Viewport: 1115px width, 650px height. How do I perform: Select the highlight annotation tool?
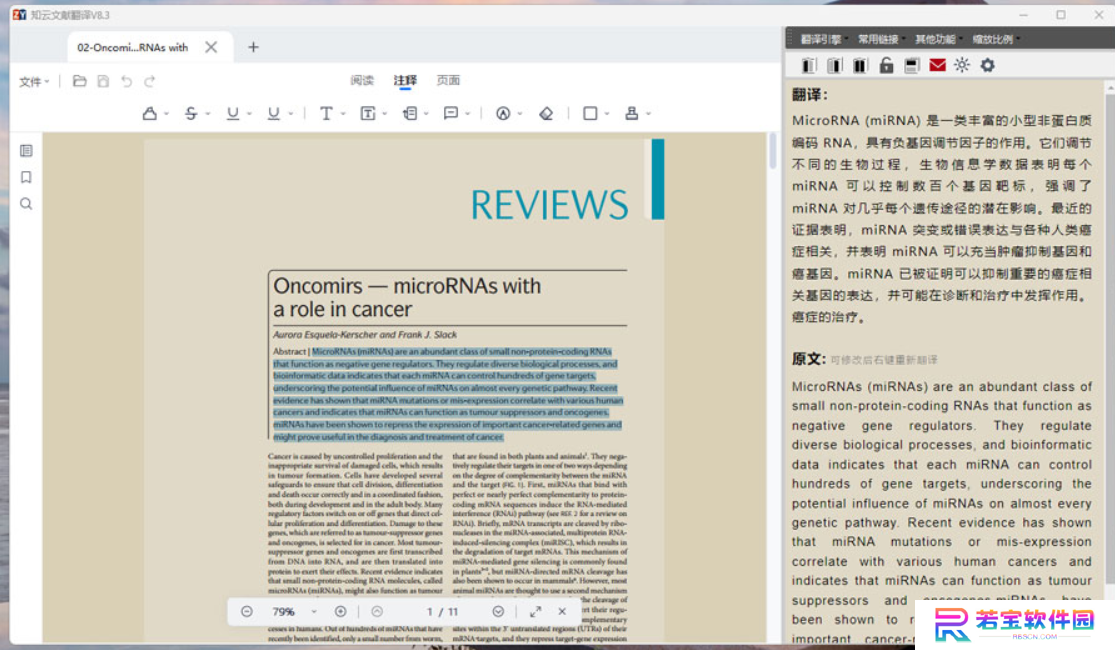[149, 113]
